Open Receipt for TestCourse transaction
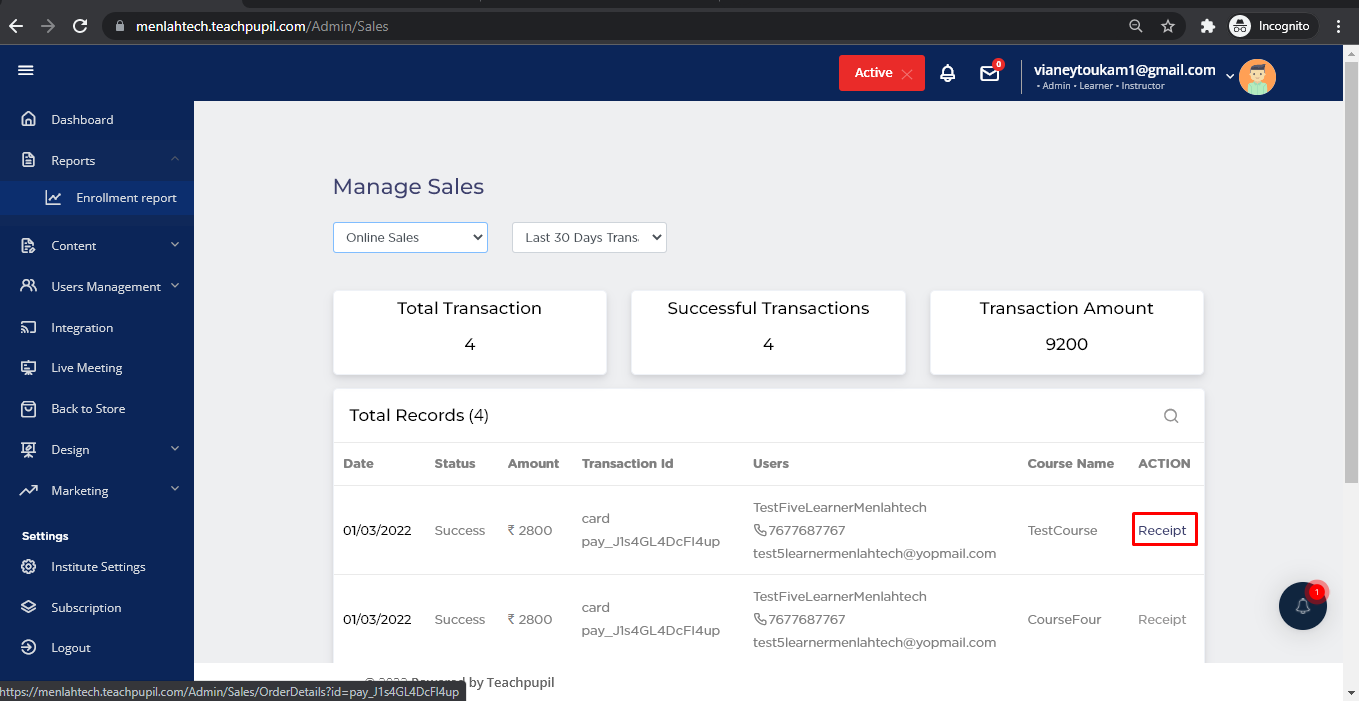The height and width of the screenshot is (701, 1359). click(x=1162, y=530)
